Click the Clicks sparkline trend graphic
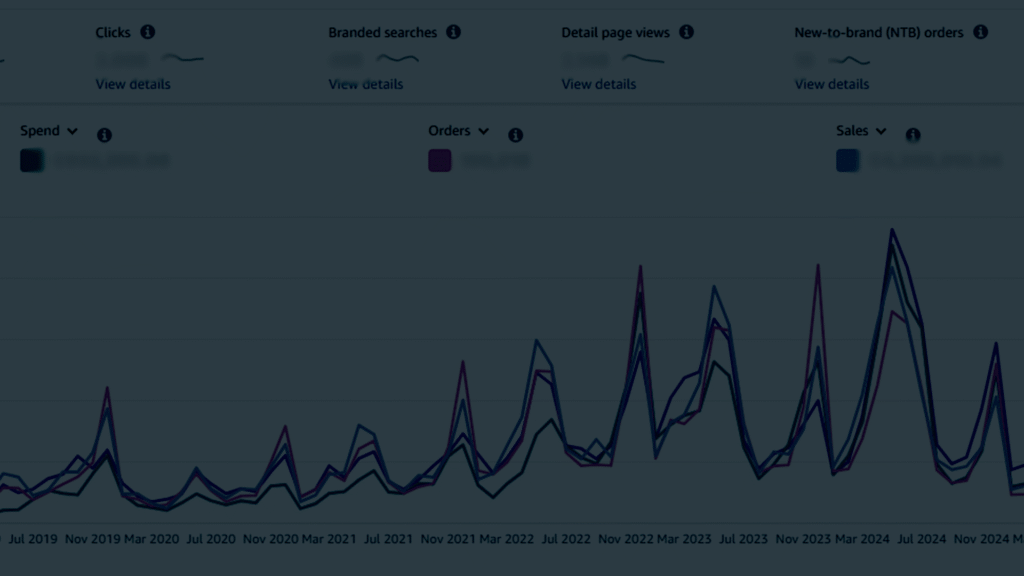1024x576 pixels. pos(183,59)
